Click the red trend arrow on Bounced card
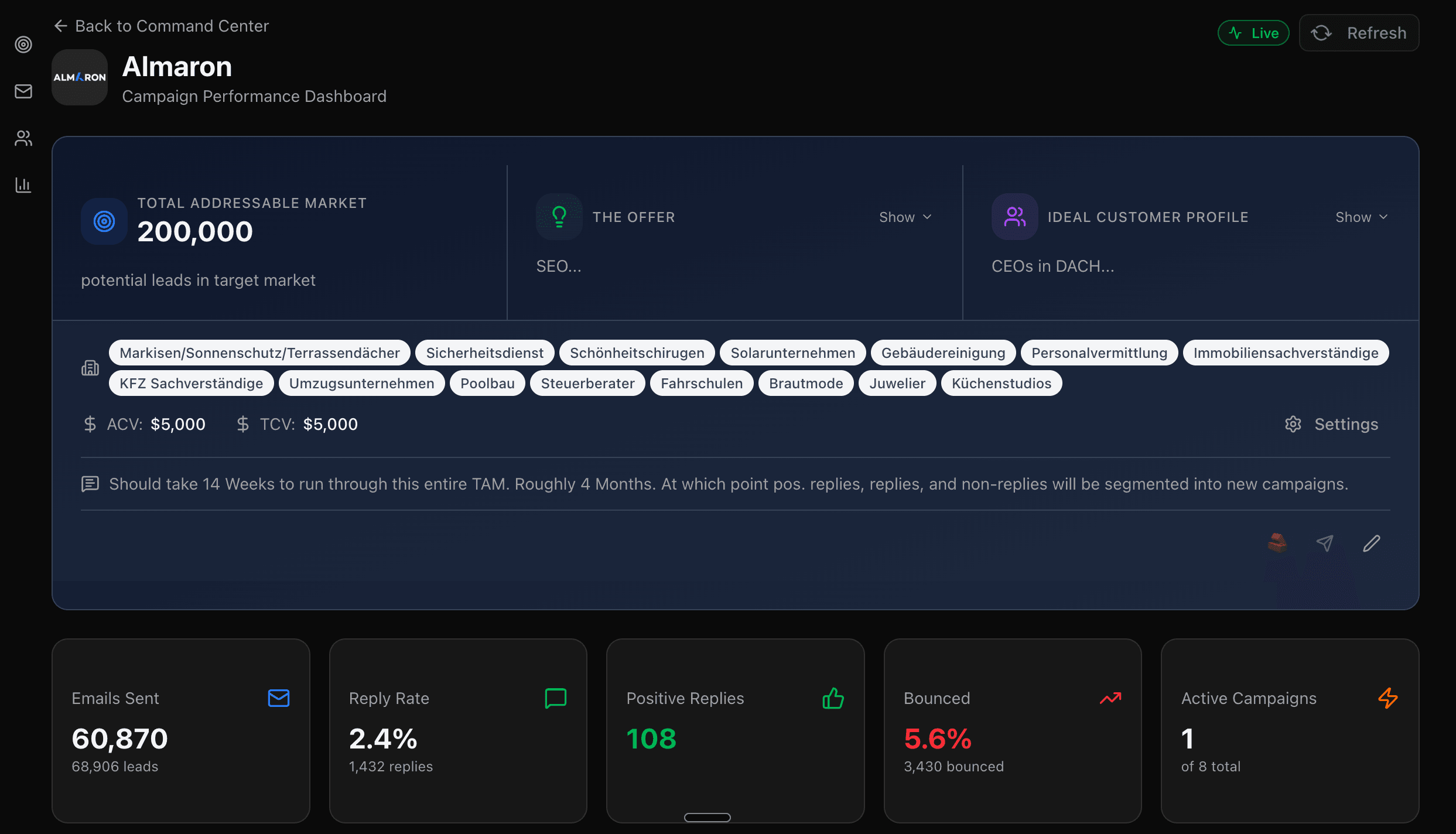The image size is (1456, 834). tap(1110, 698)
